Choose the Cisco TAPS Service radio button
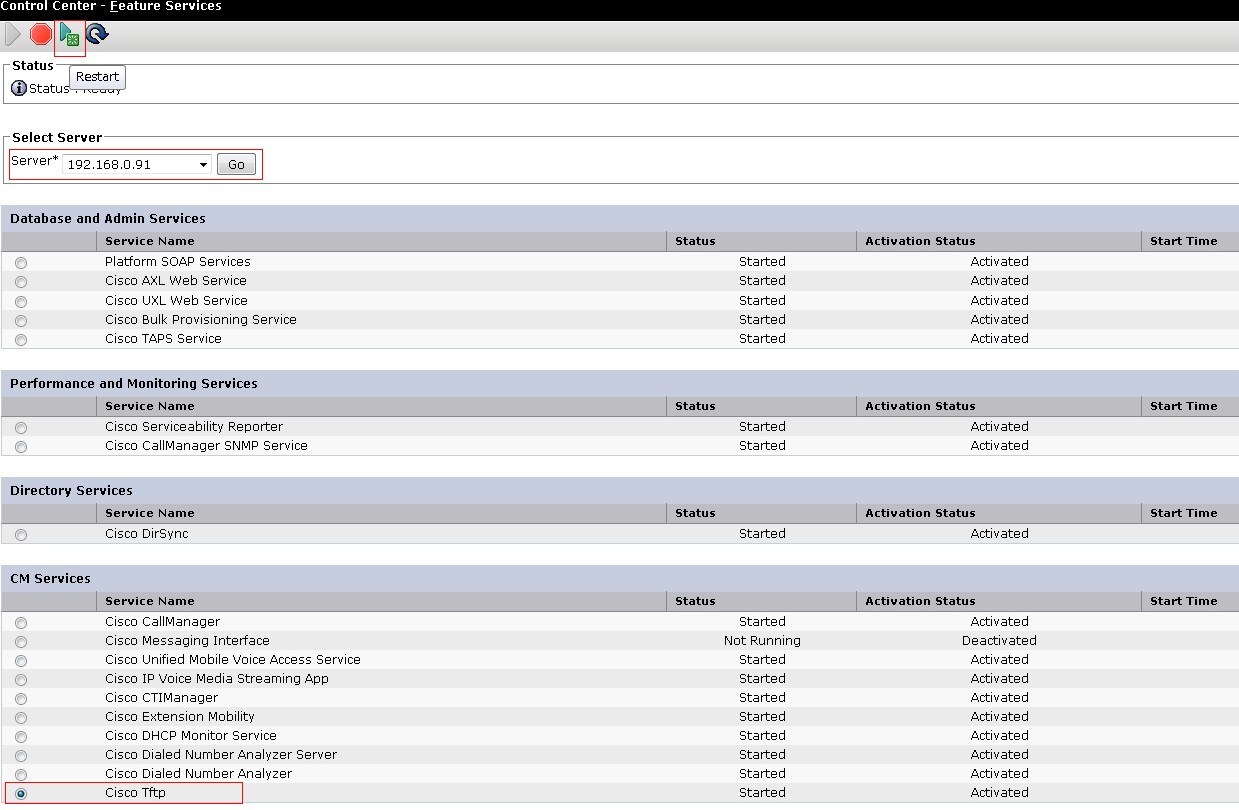Screen dimensions: 1239x810 (x=21, y=340)
